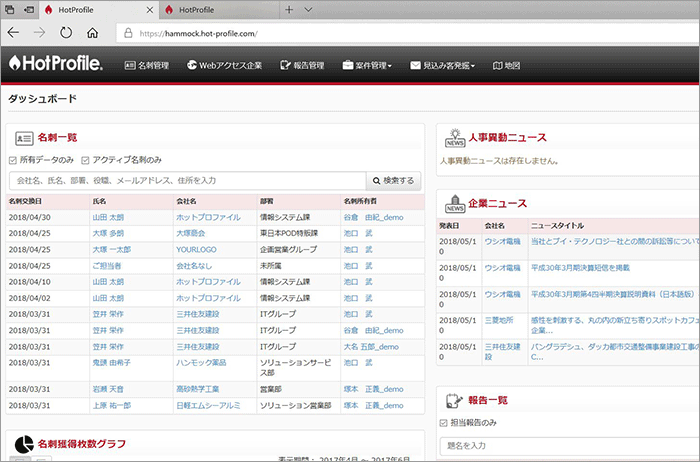Open the 高砂熱学工業 company link

click(198, 389)
